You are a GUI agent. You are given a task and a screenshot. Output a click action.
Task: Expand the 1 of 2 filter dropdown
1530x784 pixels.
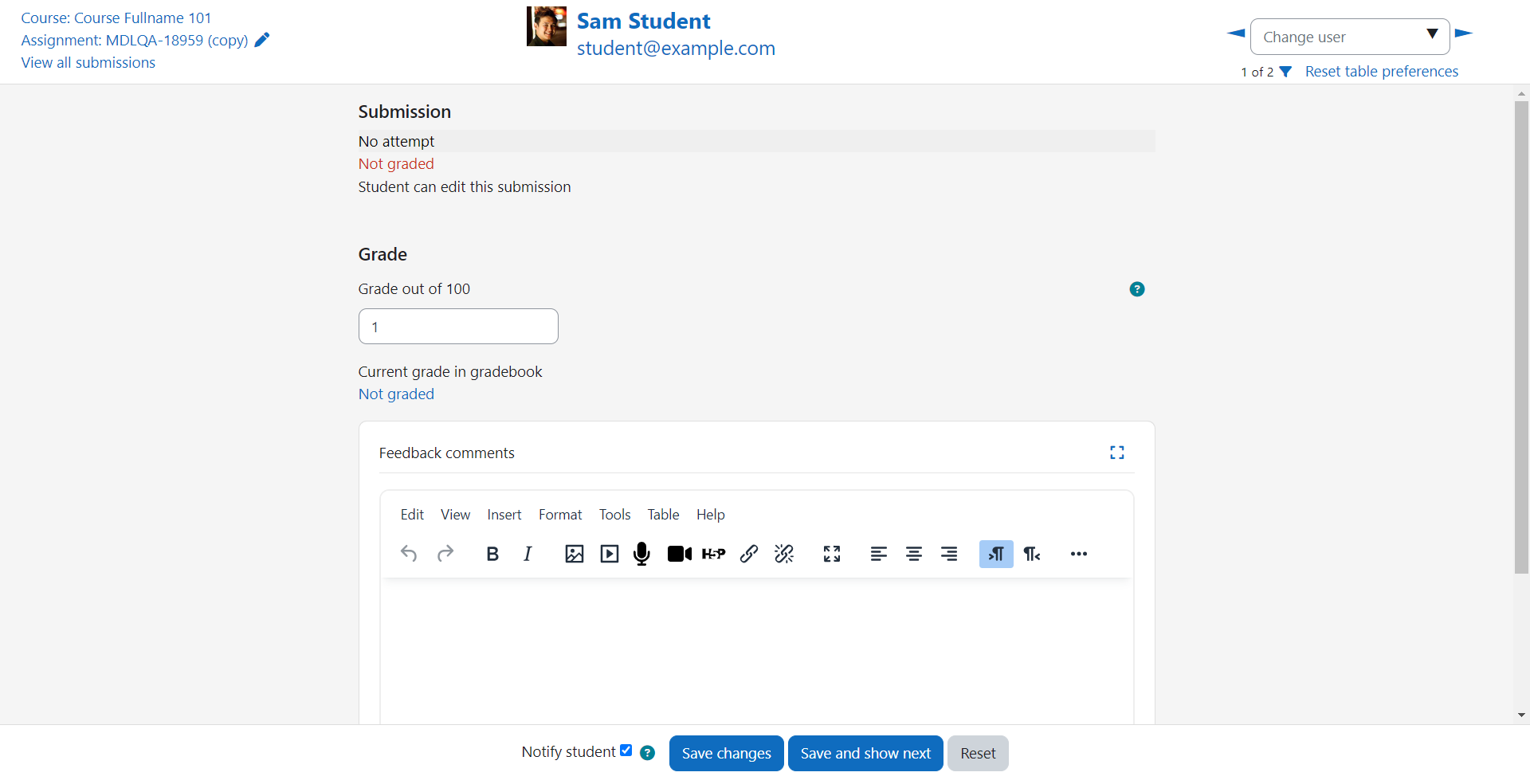[1285, 72]
